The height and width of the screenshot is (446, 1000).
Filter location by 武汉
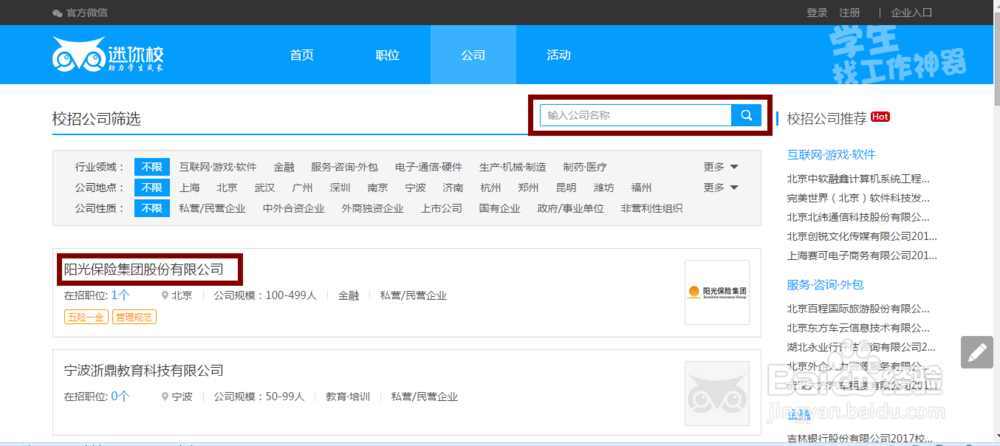(x=265, y=188)
